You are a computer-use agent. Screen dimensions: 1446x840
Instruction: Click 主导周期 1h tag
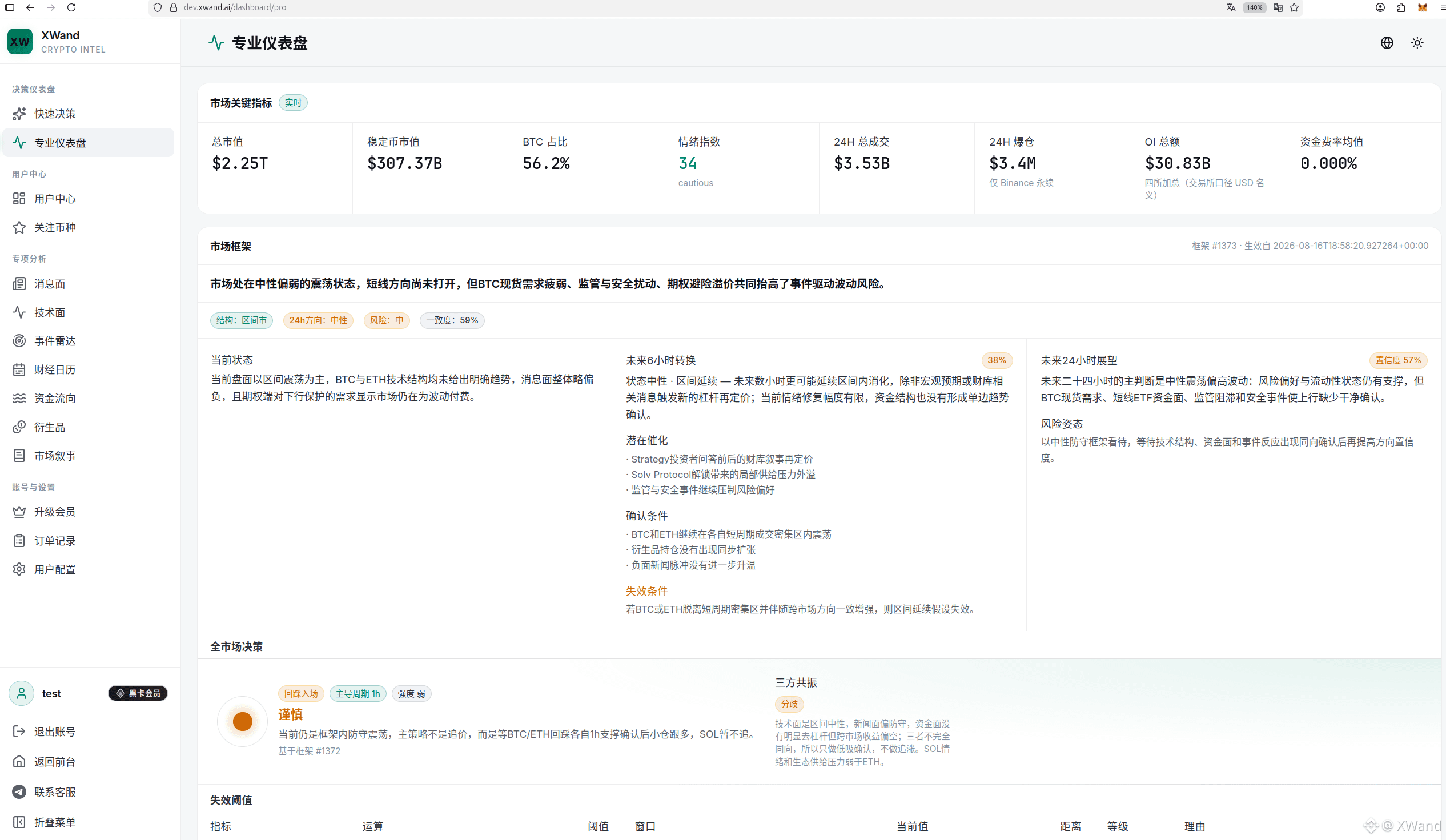pyautogui.click(x=358, y=694)
